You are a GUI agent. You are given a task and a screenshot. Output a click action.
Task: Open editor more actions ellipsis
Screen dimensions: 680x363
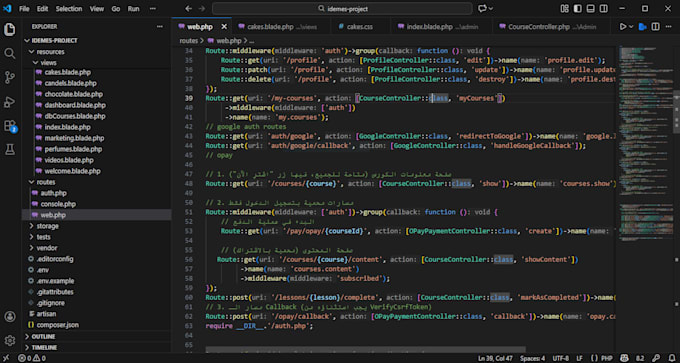point(669,27)
